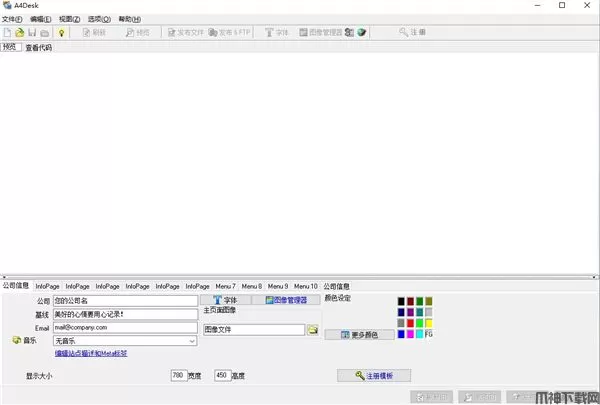Click the icon left of the toolbar globe

tap(349, 33)
